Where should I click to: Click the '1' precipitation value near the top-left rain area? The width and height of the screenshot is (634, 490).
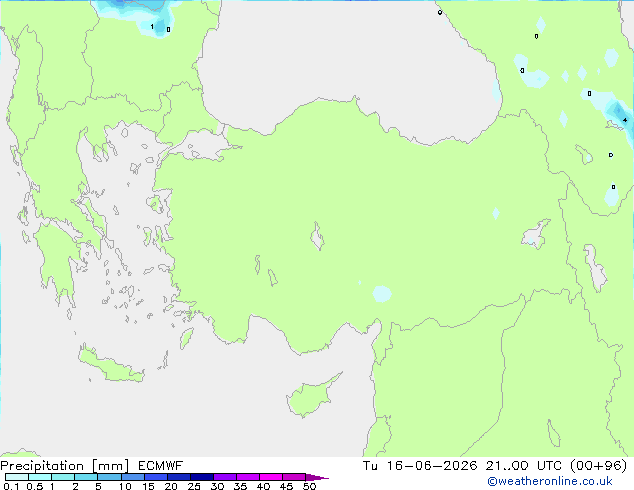point(152,27)
